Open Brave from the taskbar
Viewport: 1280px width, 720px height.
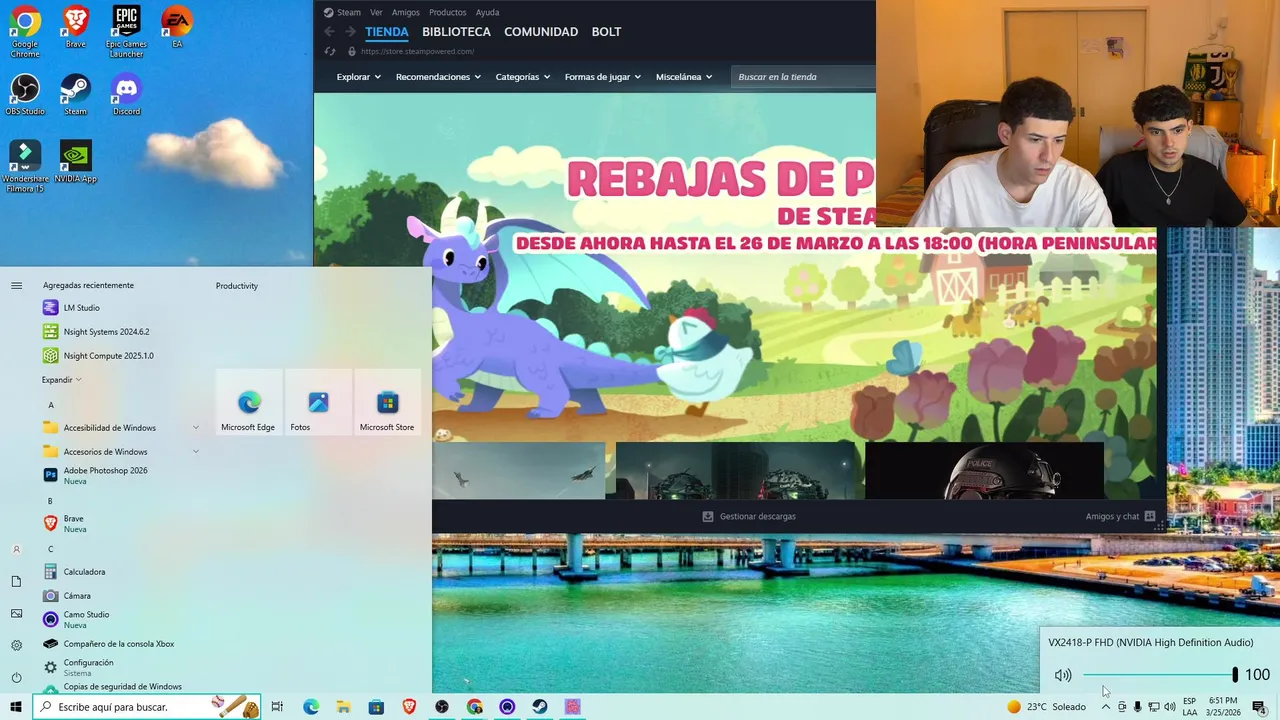pos(409,707)
